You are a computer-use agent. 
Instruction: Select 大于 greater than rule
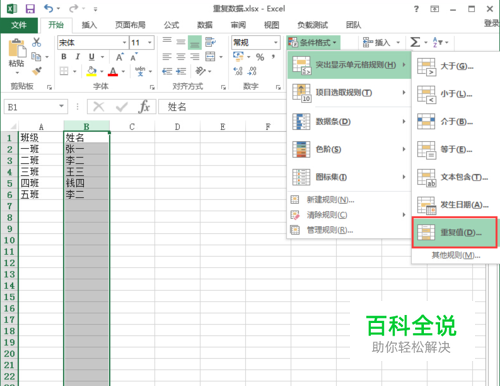click(455, 66)
